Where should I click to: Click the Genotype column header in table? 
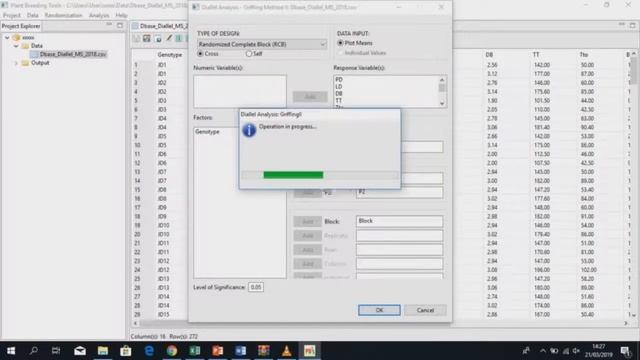coord(170,55)
